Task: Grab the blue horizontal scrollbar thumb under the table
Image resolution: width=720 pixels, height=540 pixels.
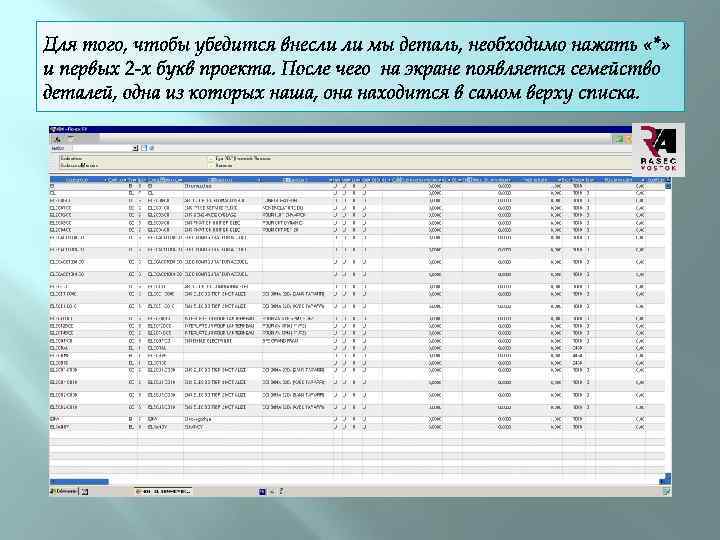Action: click(79, 482)
